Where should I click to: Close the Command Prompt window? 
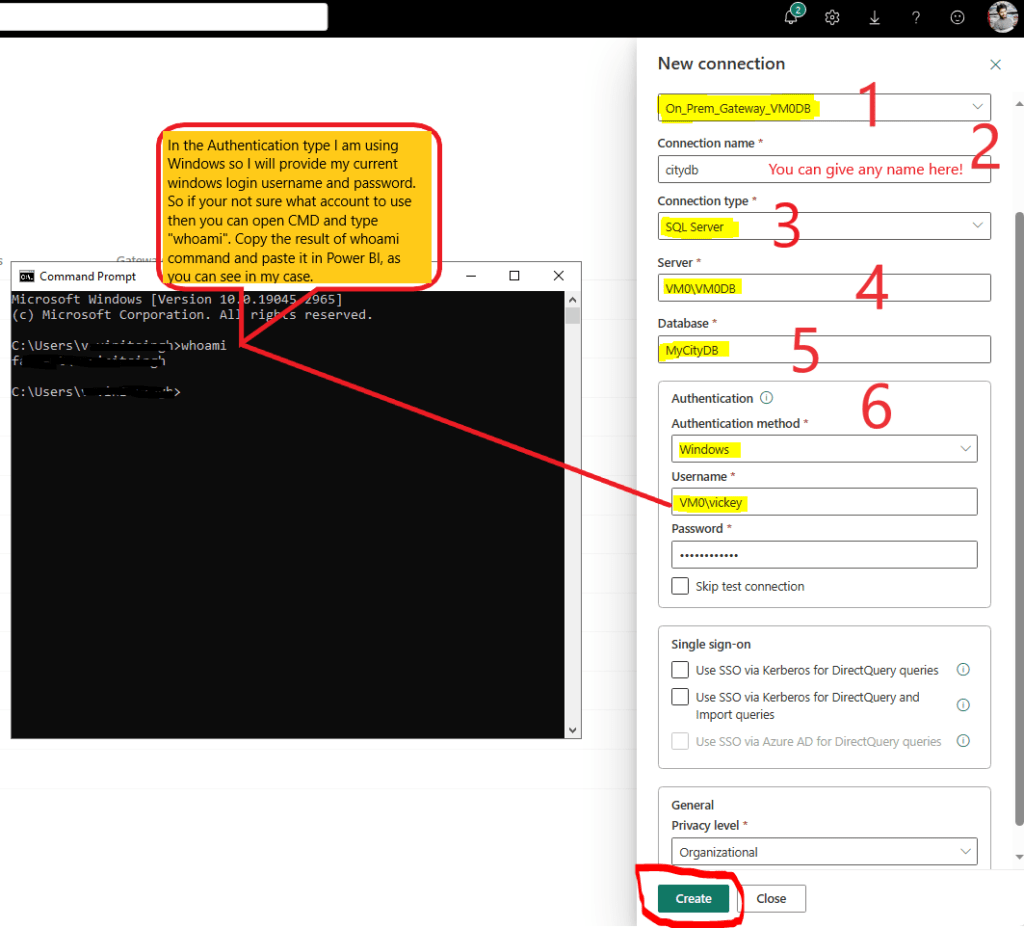point(558,276)
